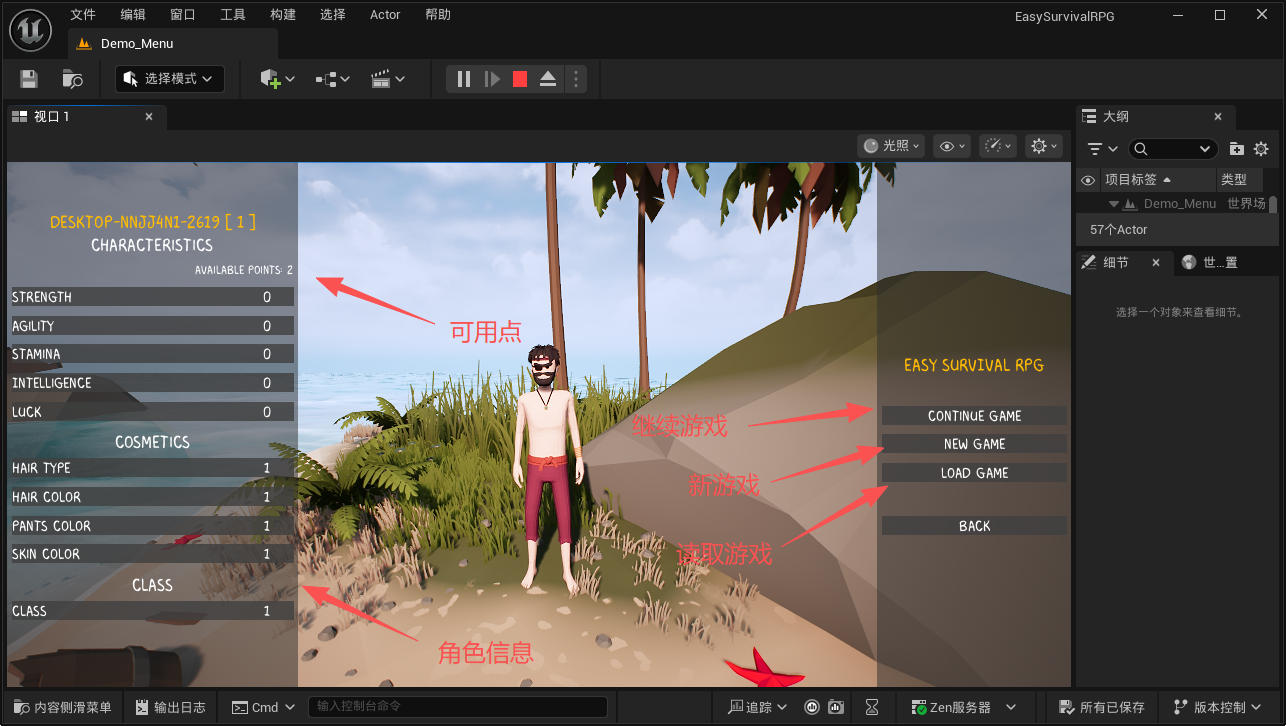1286x726 pixels.
Task: Click the BACK menu button
Action: [975, 526]
